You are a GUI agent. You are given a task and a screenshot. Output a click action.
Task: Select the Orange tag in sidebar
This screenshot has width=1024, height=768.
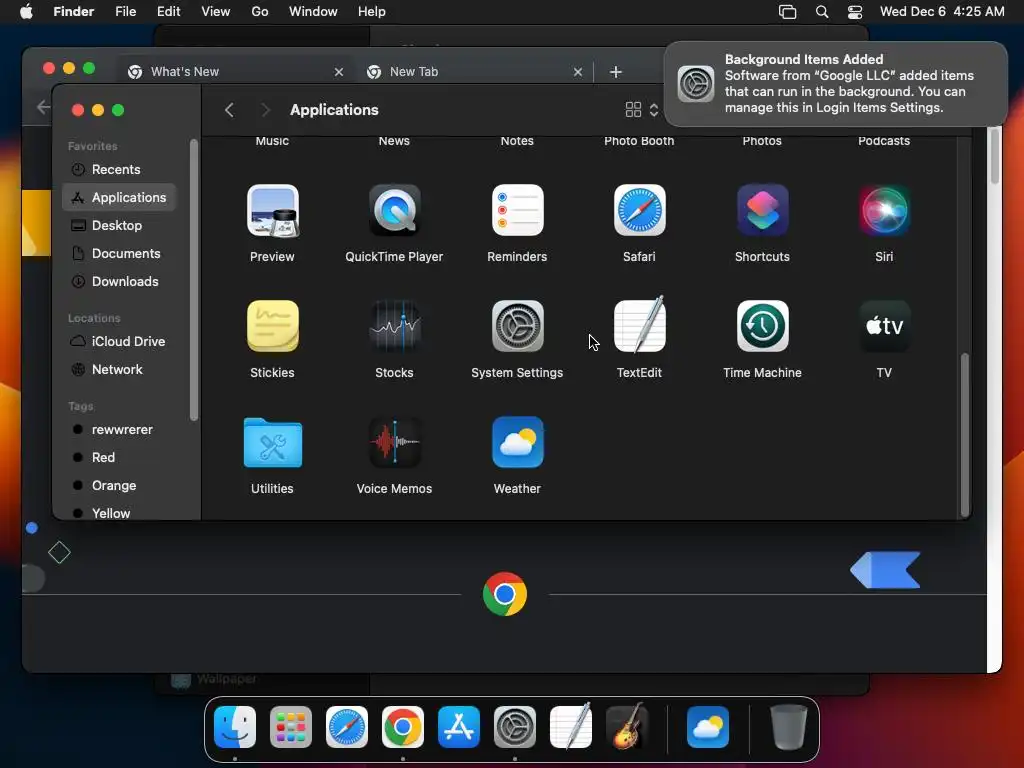(120, 486)
